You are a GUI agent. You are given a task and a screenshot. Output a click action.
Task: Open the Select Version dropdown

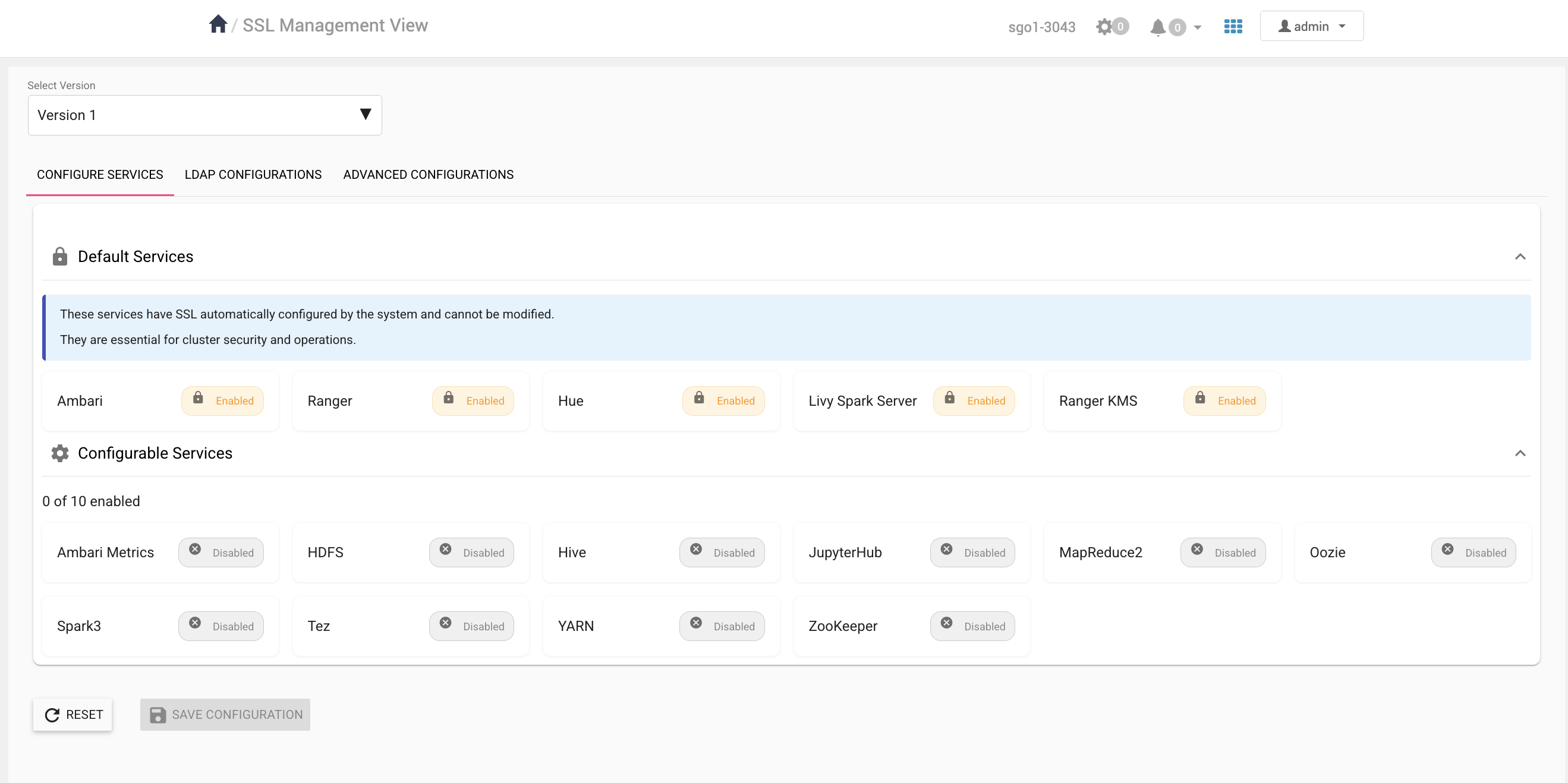point(204,115)
